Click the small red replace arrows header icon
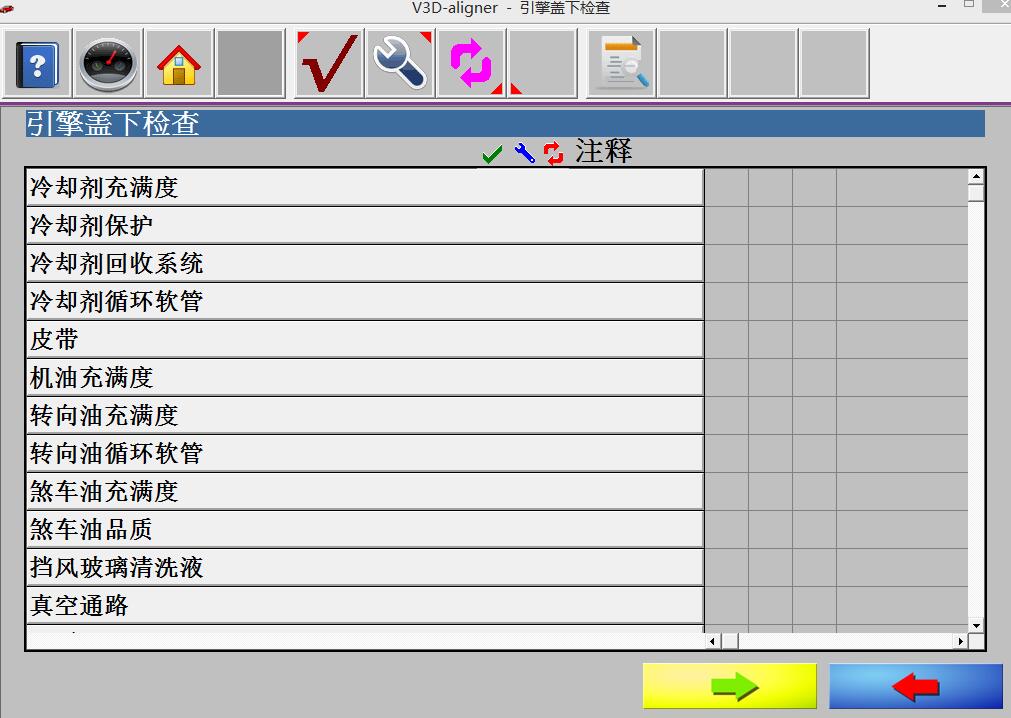 tap(553, 154)
